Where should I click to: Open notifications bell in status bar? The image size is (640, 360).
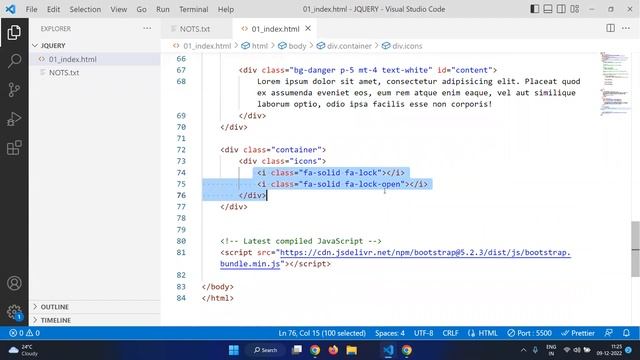coord(626,333)
